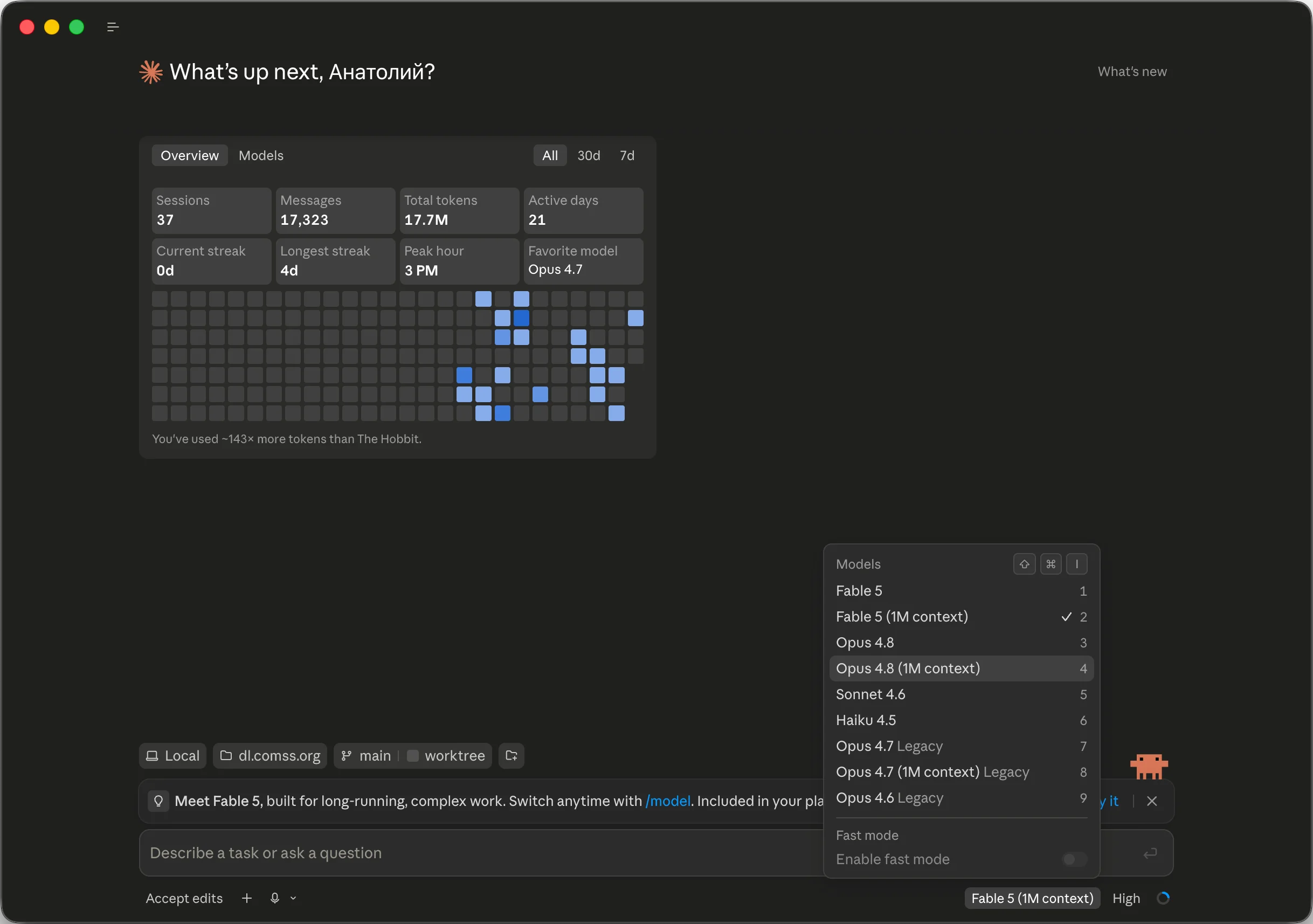Choose Opus 4.8 in the models list

[962, 643]
